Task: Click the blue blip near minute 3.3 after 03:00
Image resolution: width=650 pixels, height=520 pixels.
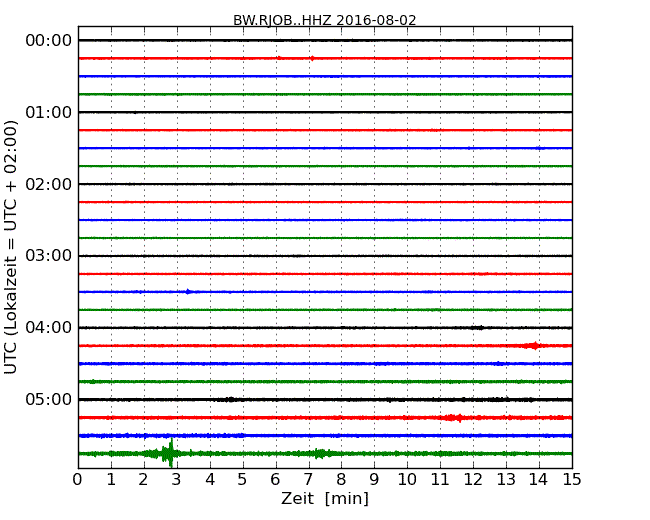Action: click(188, 292)
